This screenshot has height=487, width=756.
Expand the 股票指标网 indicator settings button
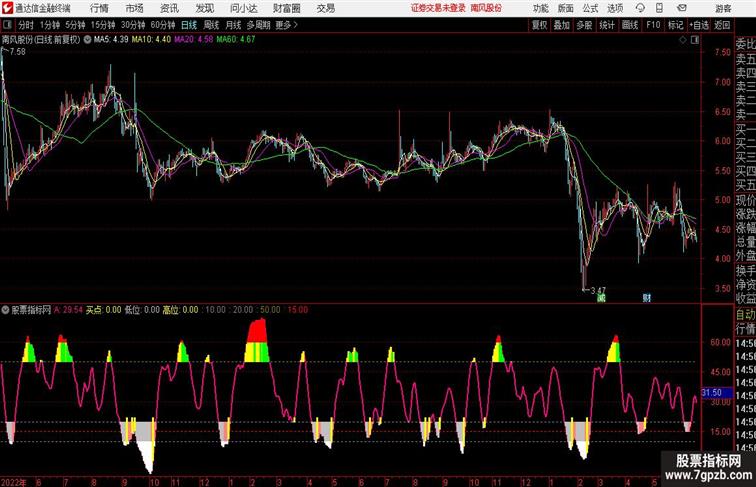5,310
